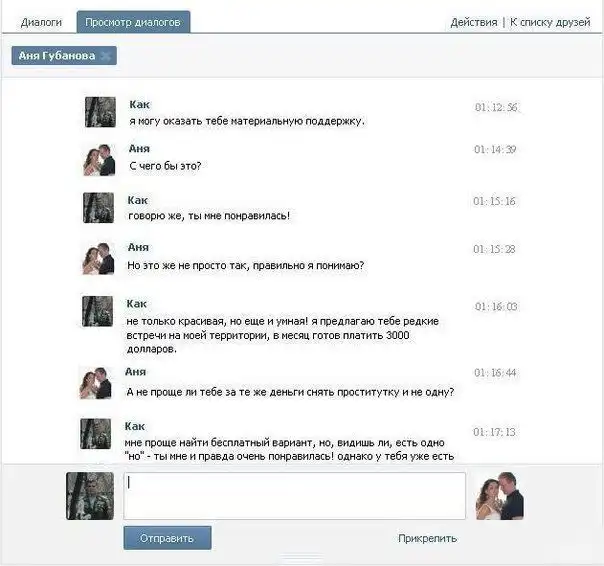This screenshot has width=604, height=566.
Task: Switch to the Диалоги tab
Action: (41, 22)
